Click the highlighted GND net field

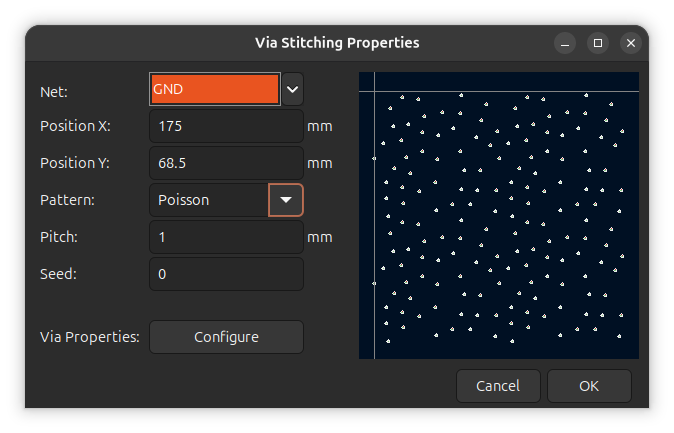(x=215, y=89)
